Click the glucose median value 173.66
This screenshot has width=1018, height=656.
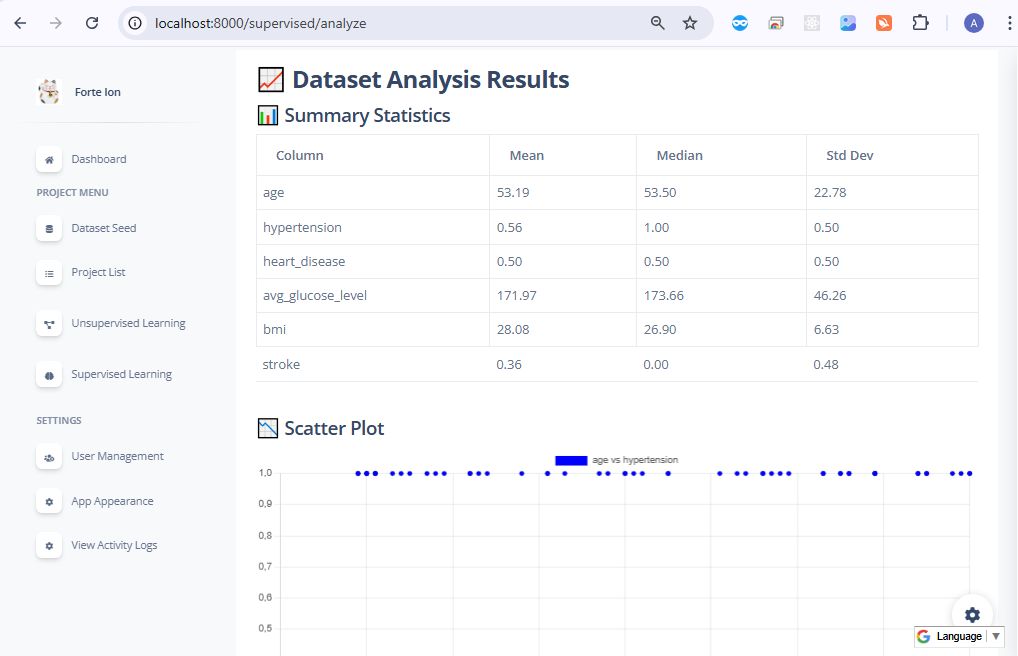[664, 295]
